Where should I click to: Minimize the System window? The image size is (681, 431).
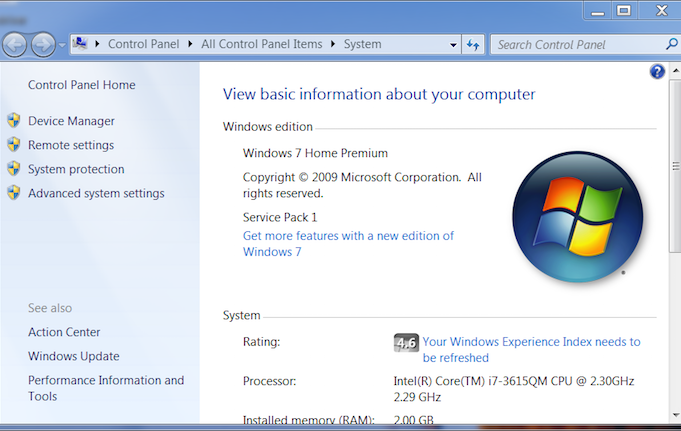tap(598, 10)
